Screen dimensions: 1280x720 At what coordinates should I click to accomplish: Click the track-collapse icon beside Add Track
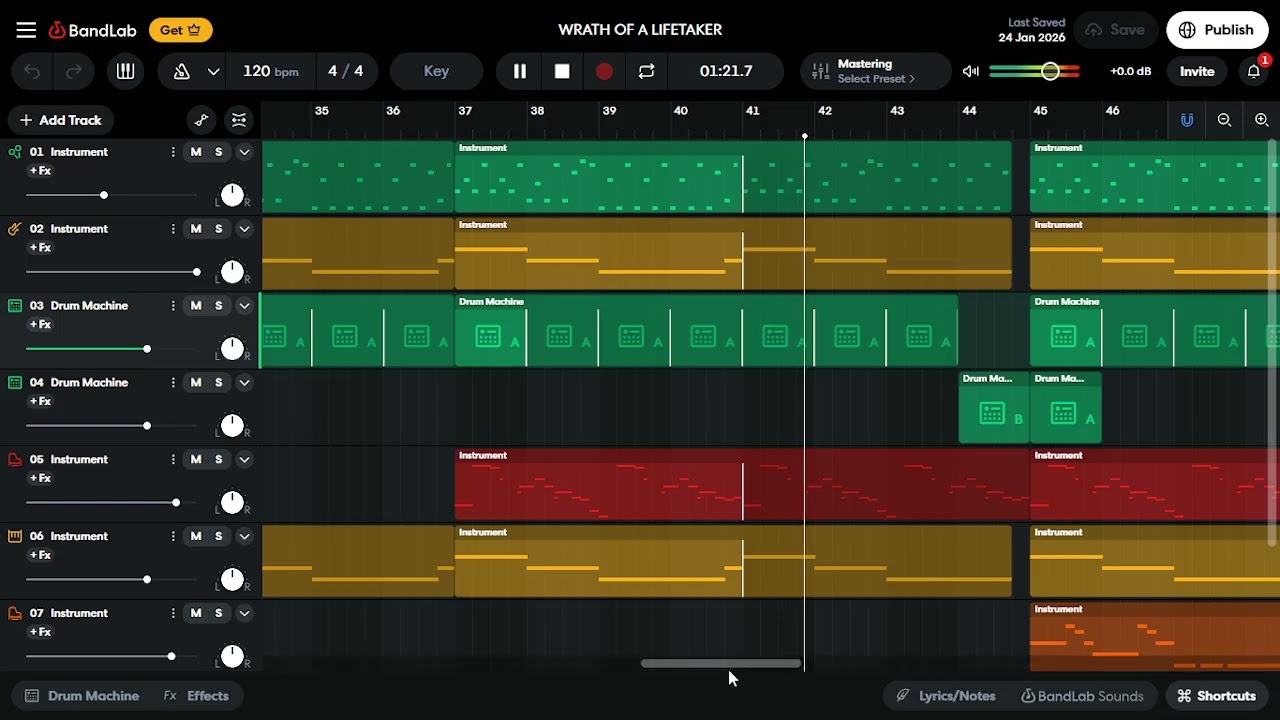point(238,120)
